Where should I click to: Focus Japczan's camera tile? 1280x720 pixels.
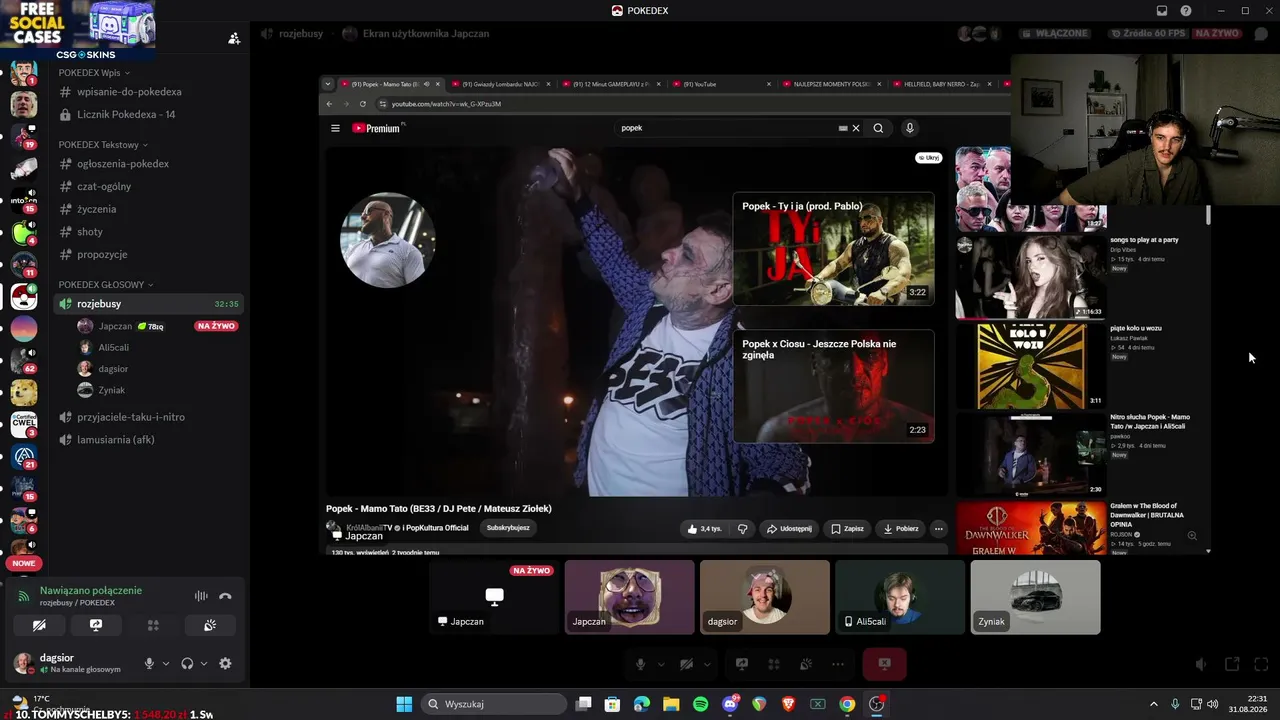(x=629, y=597)
